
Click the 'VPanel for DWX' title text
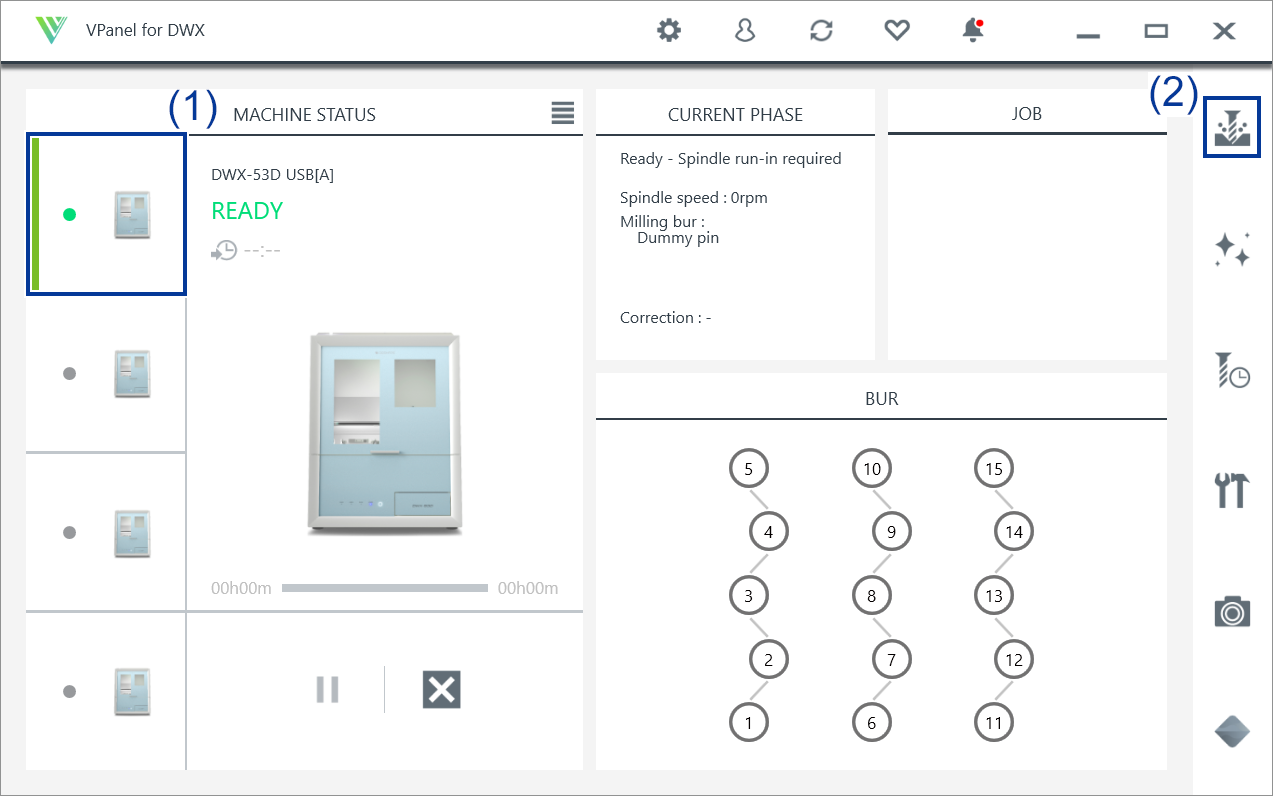tap(145, 30)
